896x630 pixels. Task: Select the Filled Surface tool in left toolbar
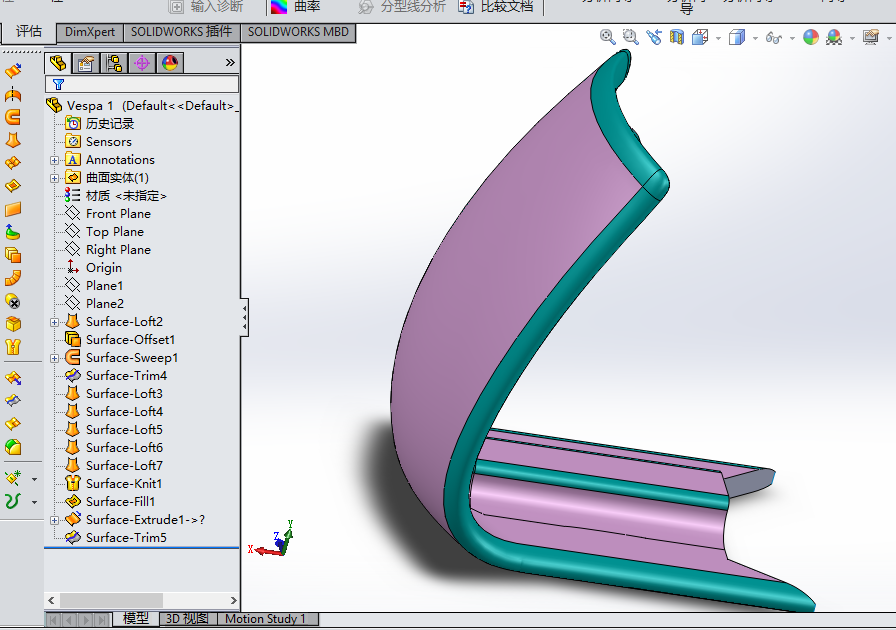point(13,186)
